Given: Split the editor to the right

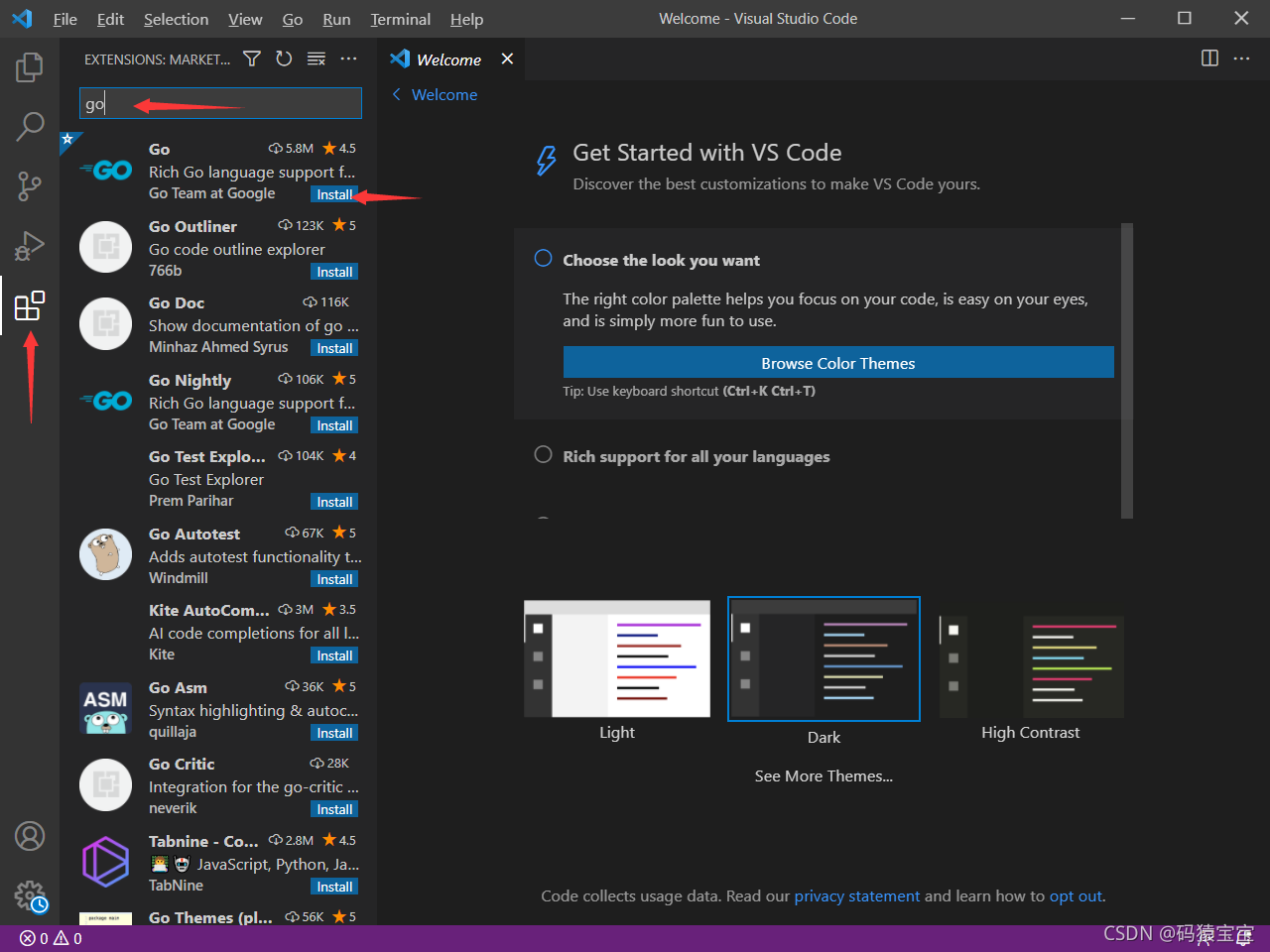Looking at the screenshot, I should (x=1209, y=59).
